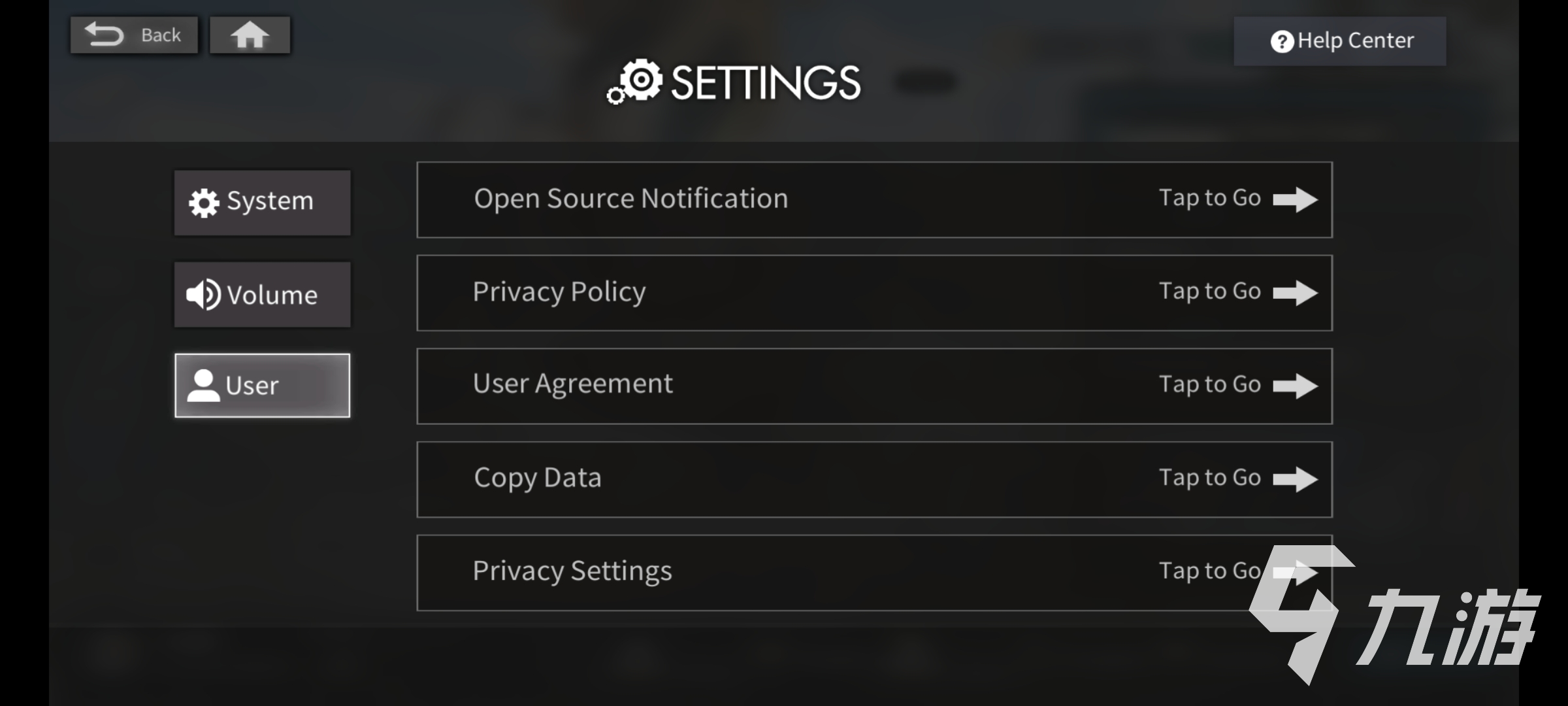Click the Help Center question mark icon
This screenshot has height=706, width=1568.
pos(1282,41)
